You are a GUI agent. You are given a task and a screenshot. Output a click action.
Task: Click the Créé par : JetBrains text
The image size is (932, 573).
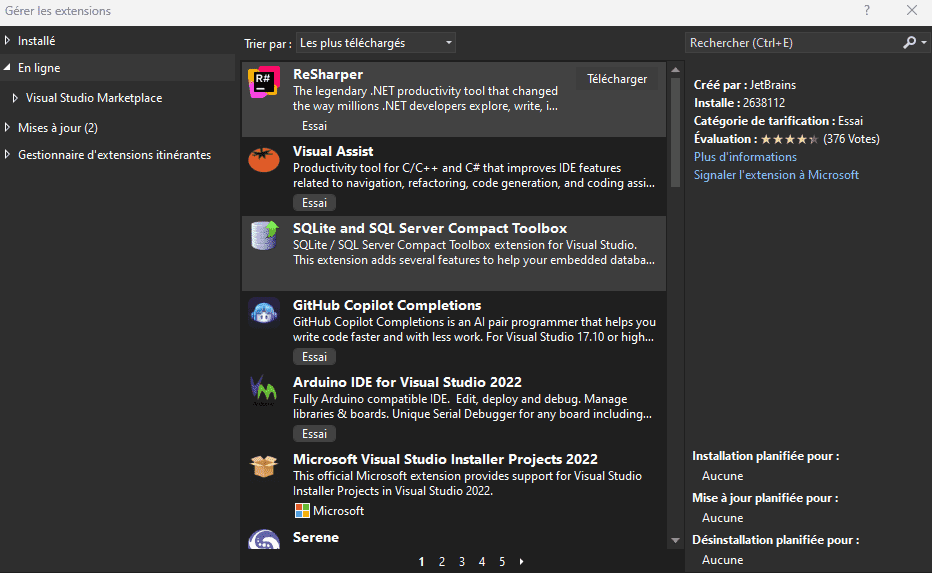(745, 85)
